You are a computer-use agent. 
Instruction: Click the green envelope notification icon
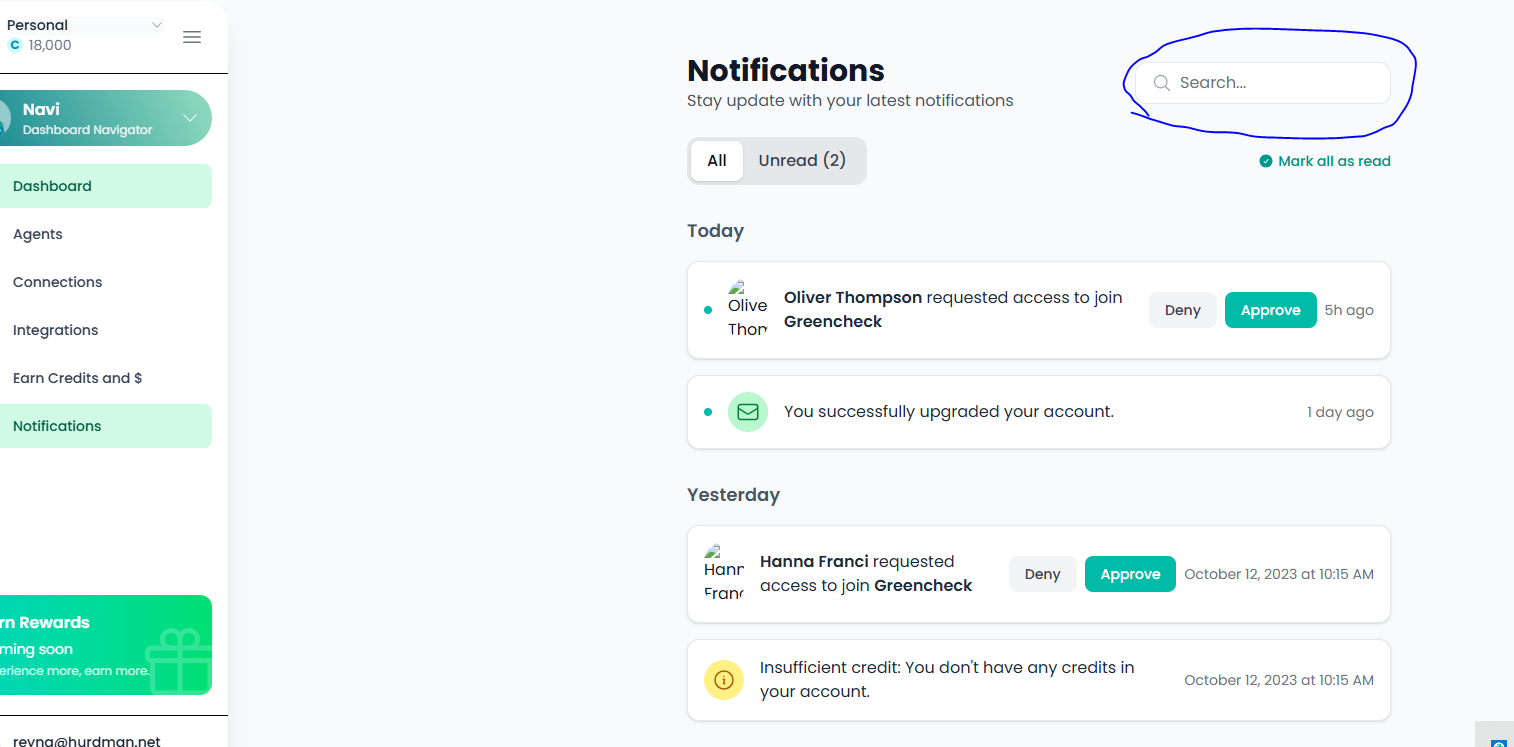(x=748, y=412)
